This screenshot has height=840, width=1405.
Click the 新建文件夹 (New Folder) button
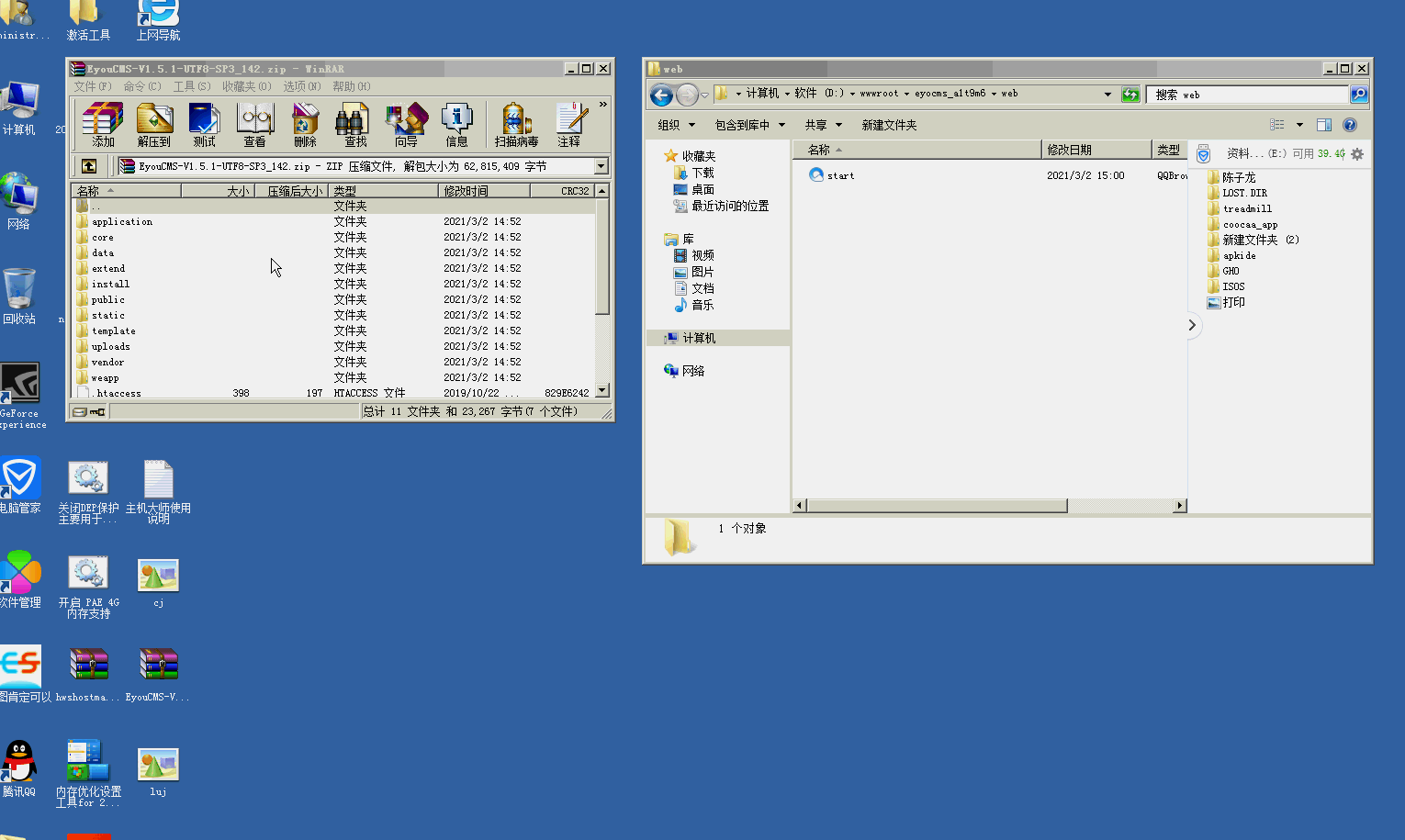[888, 124]
